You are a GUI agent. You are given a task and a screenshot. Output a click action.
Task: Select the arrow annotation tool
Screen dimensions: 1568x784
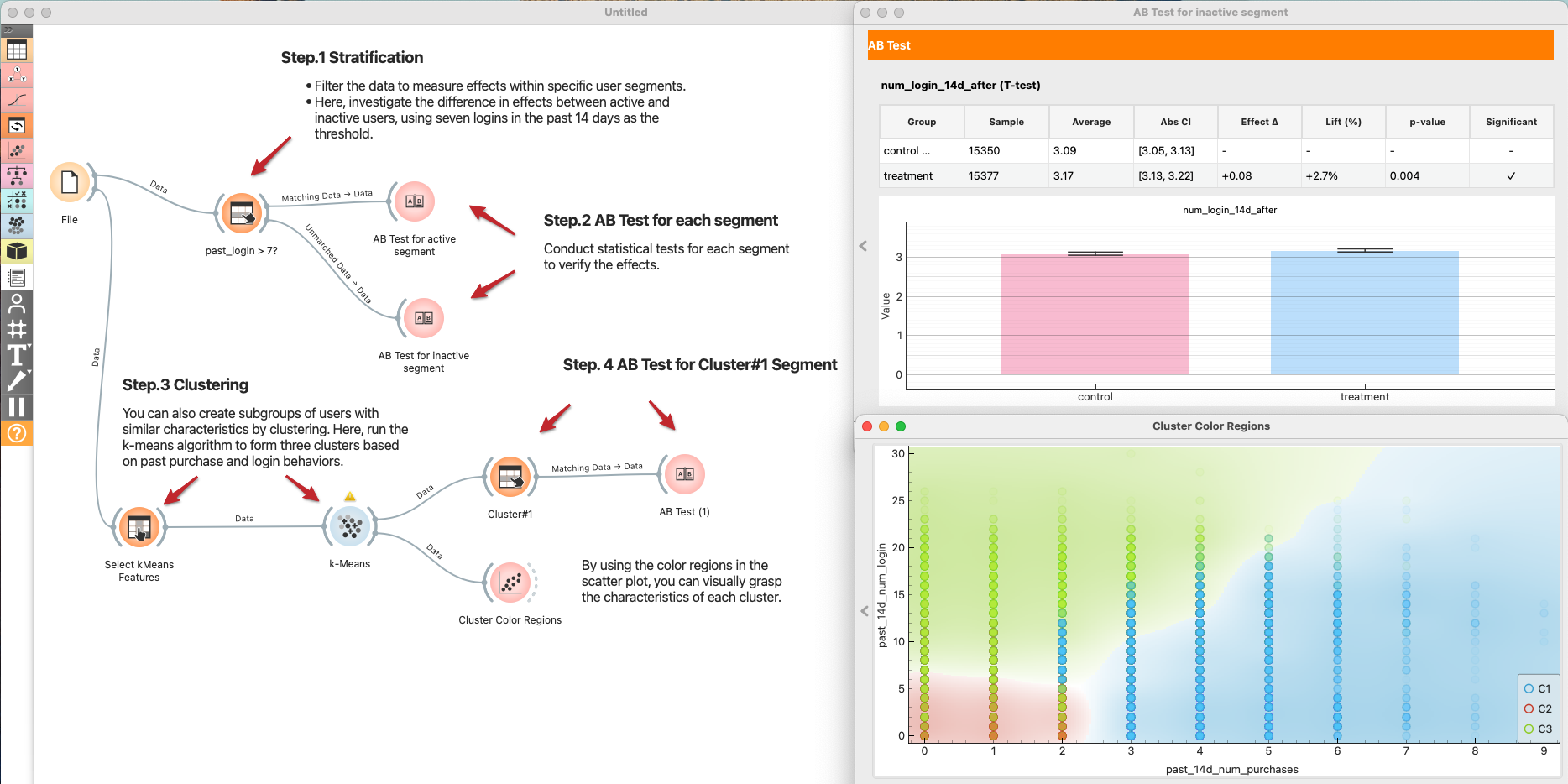tap(17, 381)
